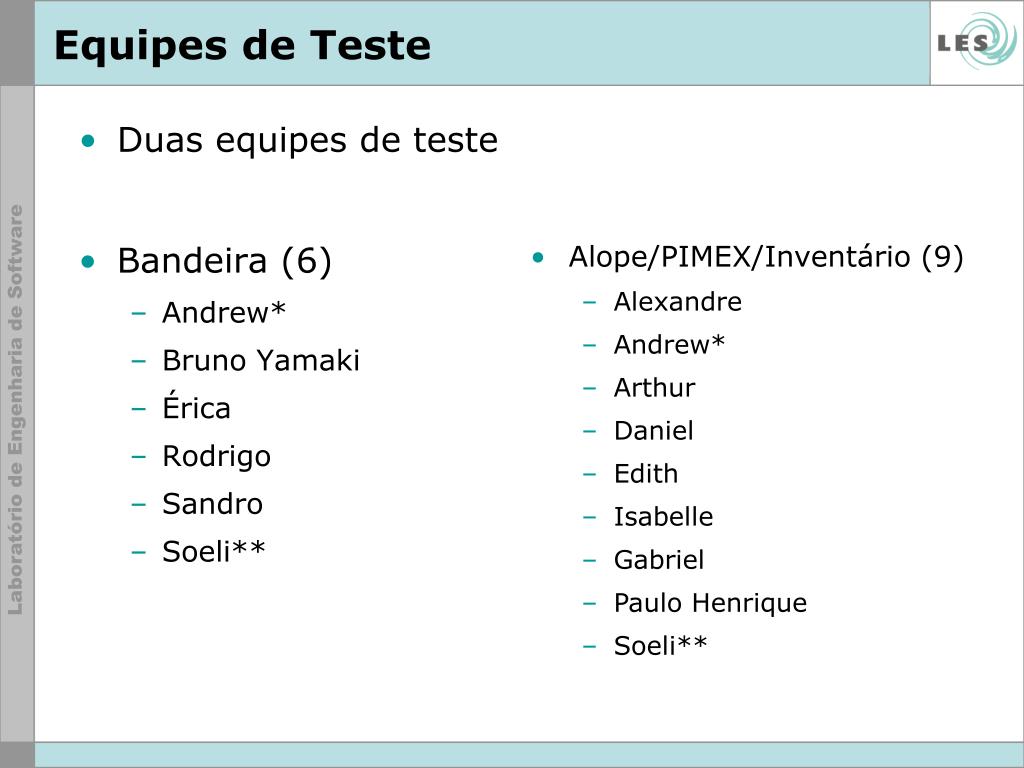Click the Isabelle list item

[x=664, y=517]
